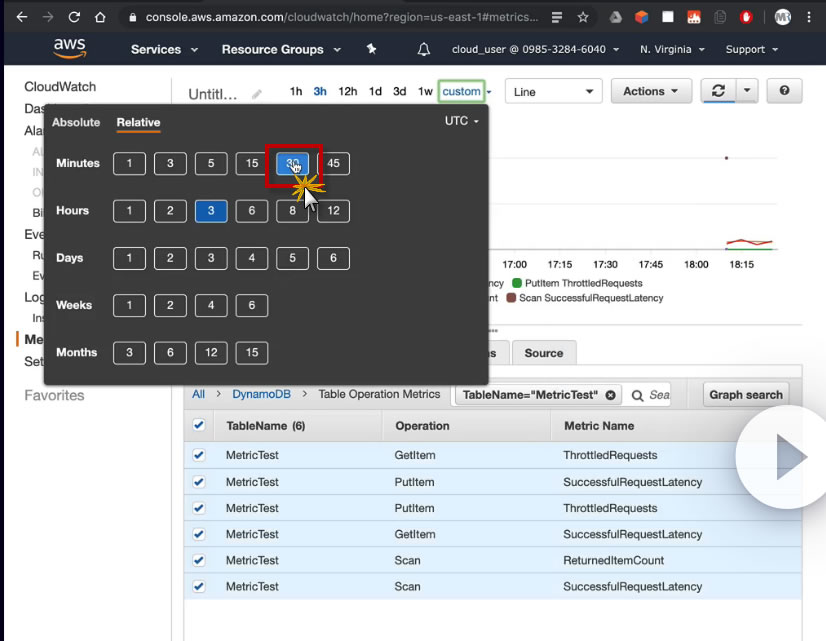Open the Line graph type dropdown
Image resolution: width=826 pixels, height=641 pixels.
tap(553, 92)
